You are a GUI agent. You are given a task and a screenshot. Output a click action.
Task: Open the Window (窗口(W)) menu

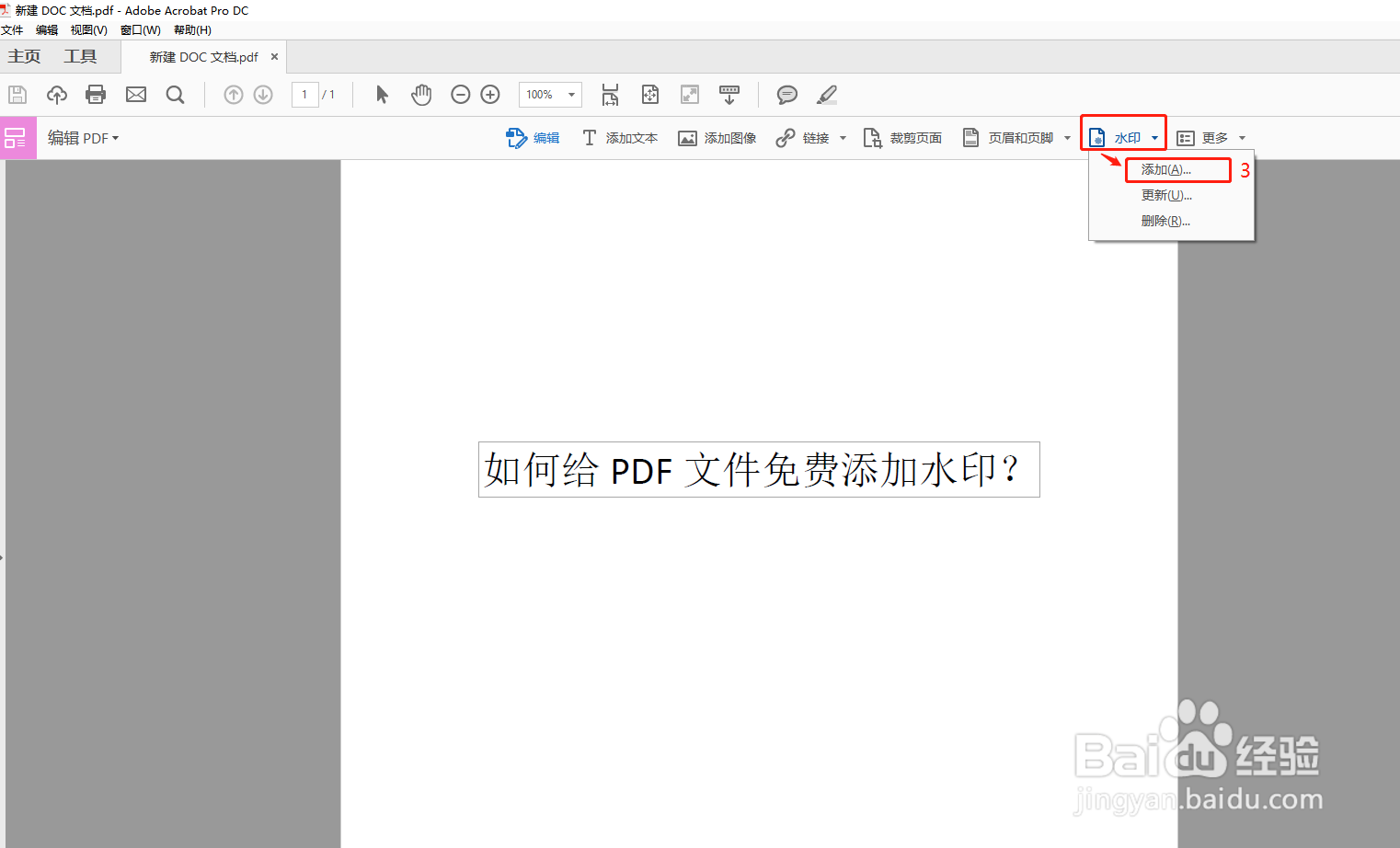click(141, 30)
